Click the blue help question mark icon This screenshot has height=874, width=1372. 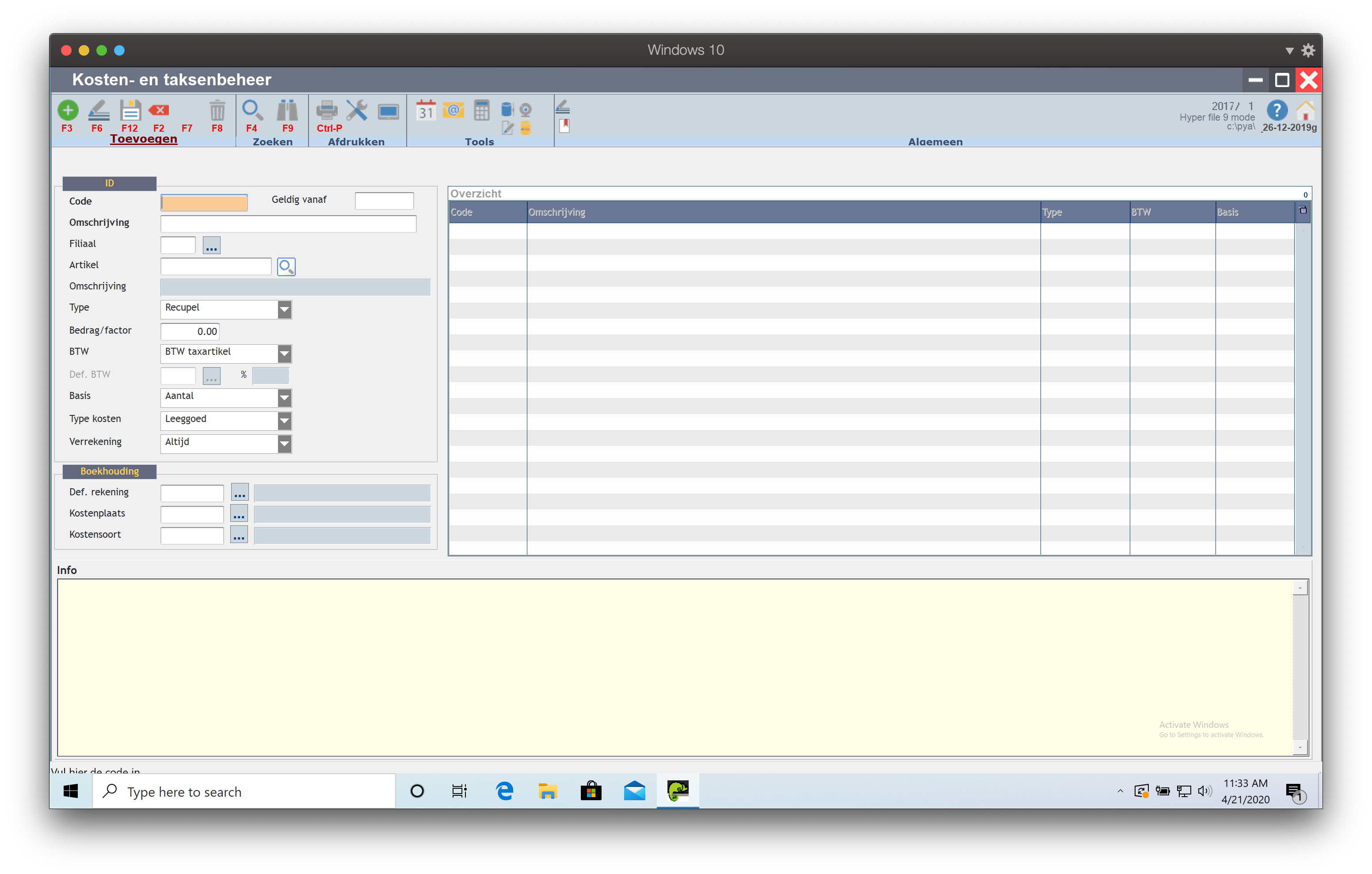pos(1276,110)
